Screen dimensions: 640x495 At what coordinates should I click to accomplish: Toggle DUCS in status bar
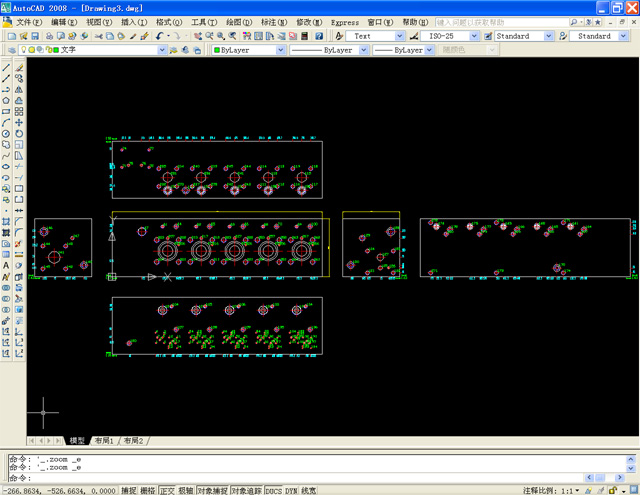273,491
